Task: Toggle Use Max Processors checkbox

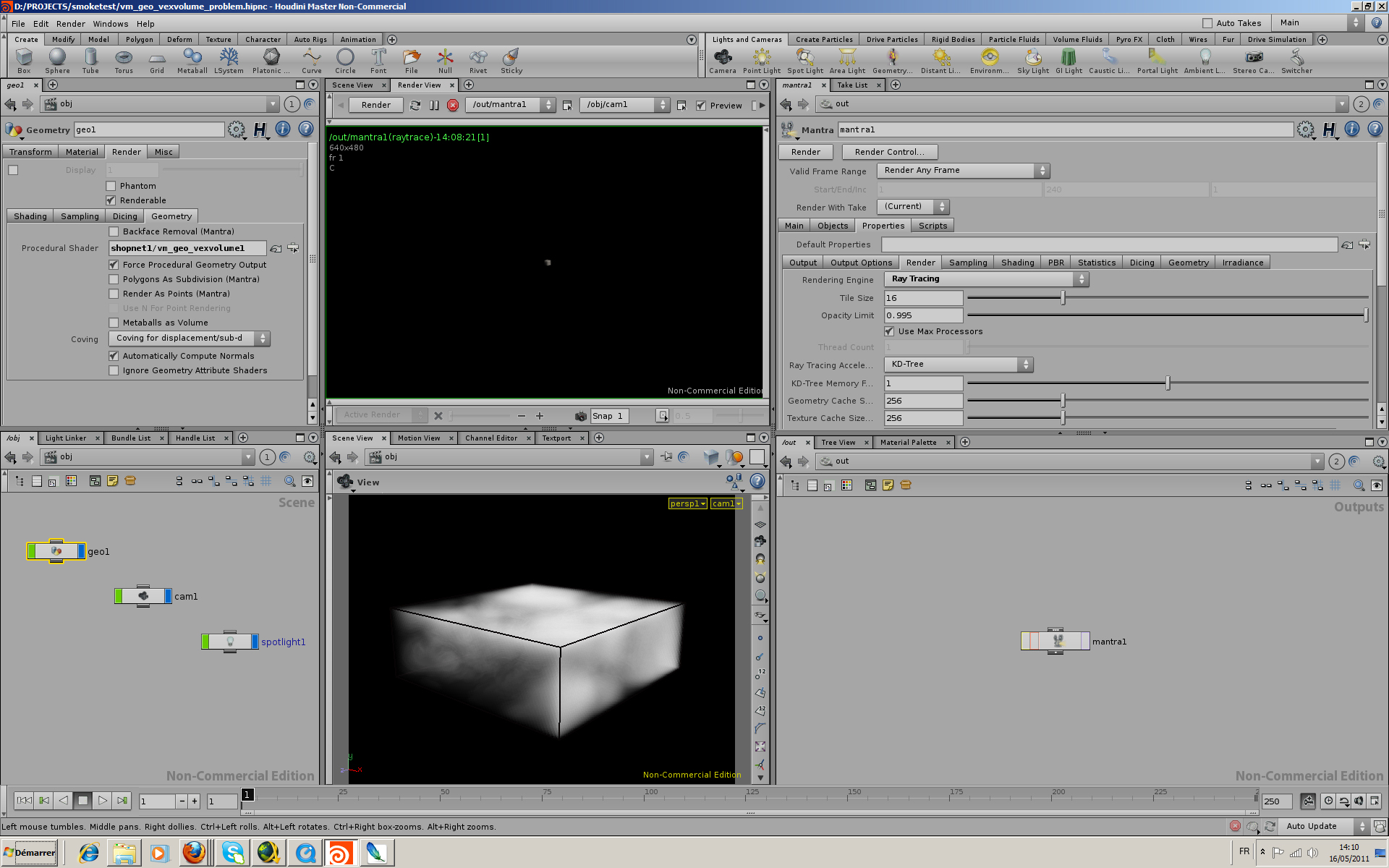Action: pos(889,331)
